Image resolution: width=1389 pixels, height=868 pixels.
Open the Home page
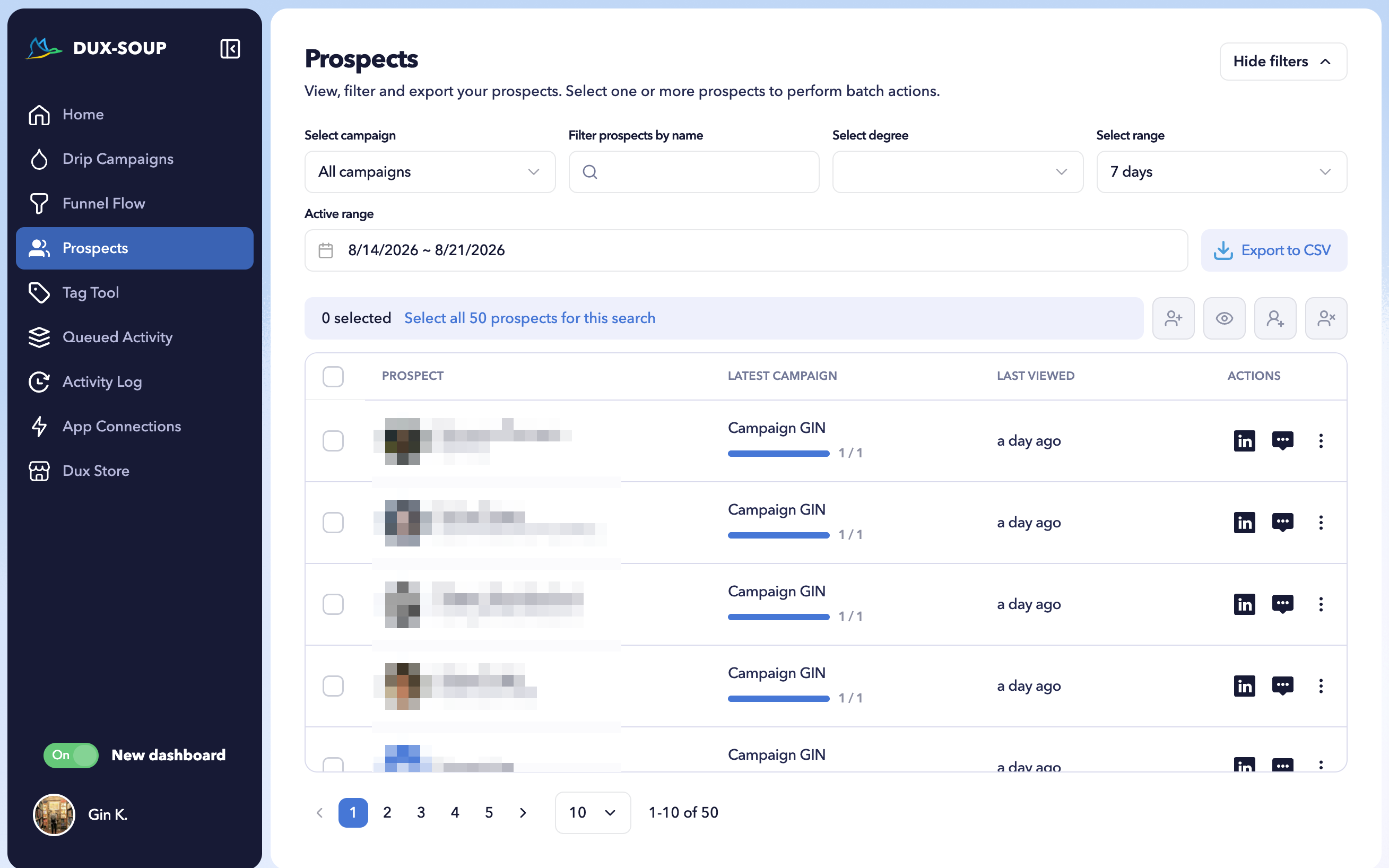134,114
